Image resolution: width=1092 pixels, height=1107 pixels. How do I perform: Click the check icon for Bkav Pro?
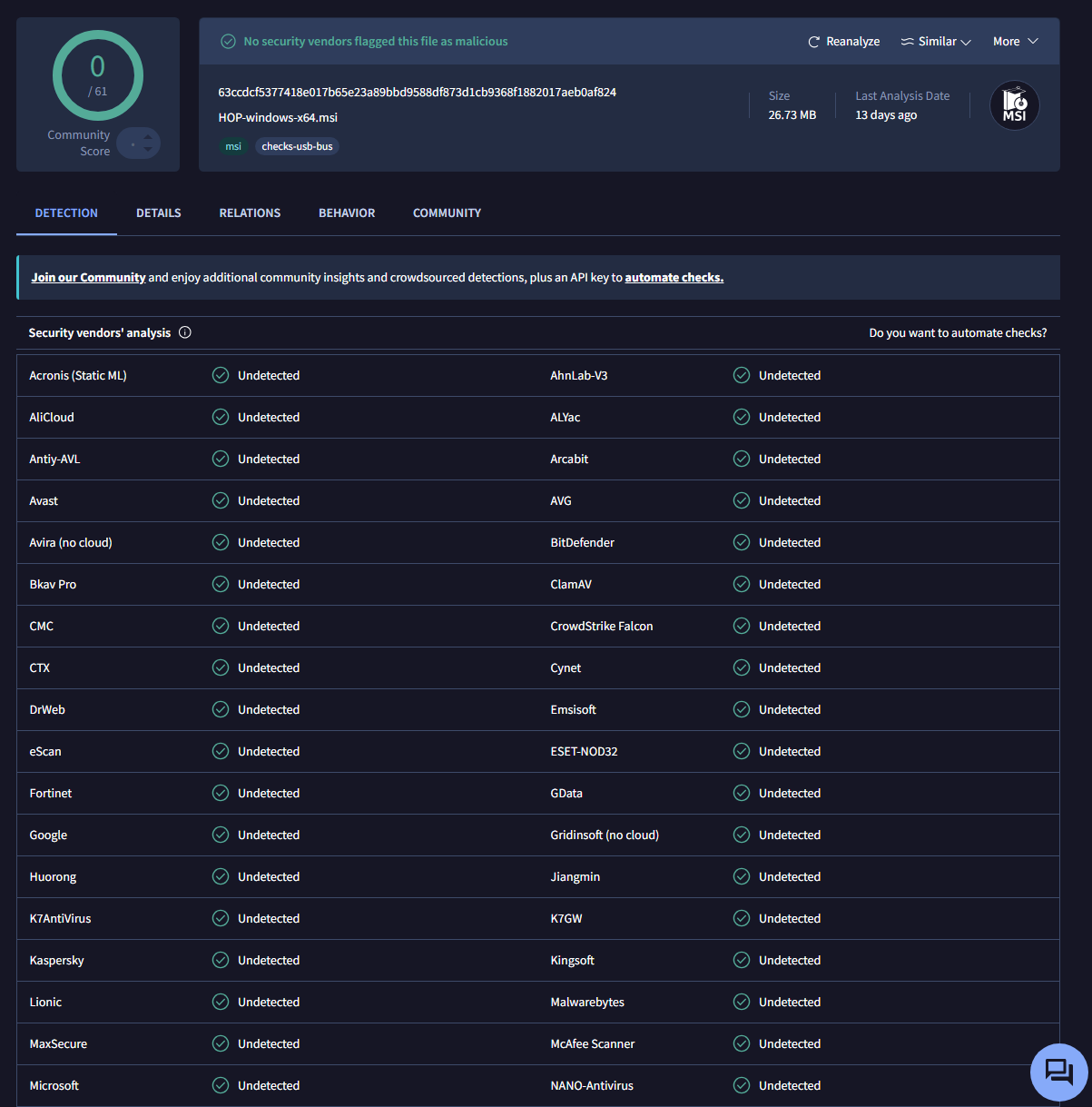pyautogui.click(x=221, y=584)
